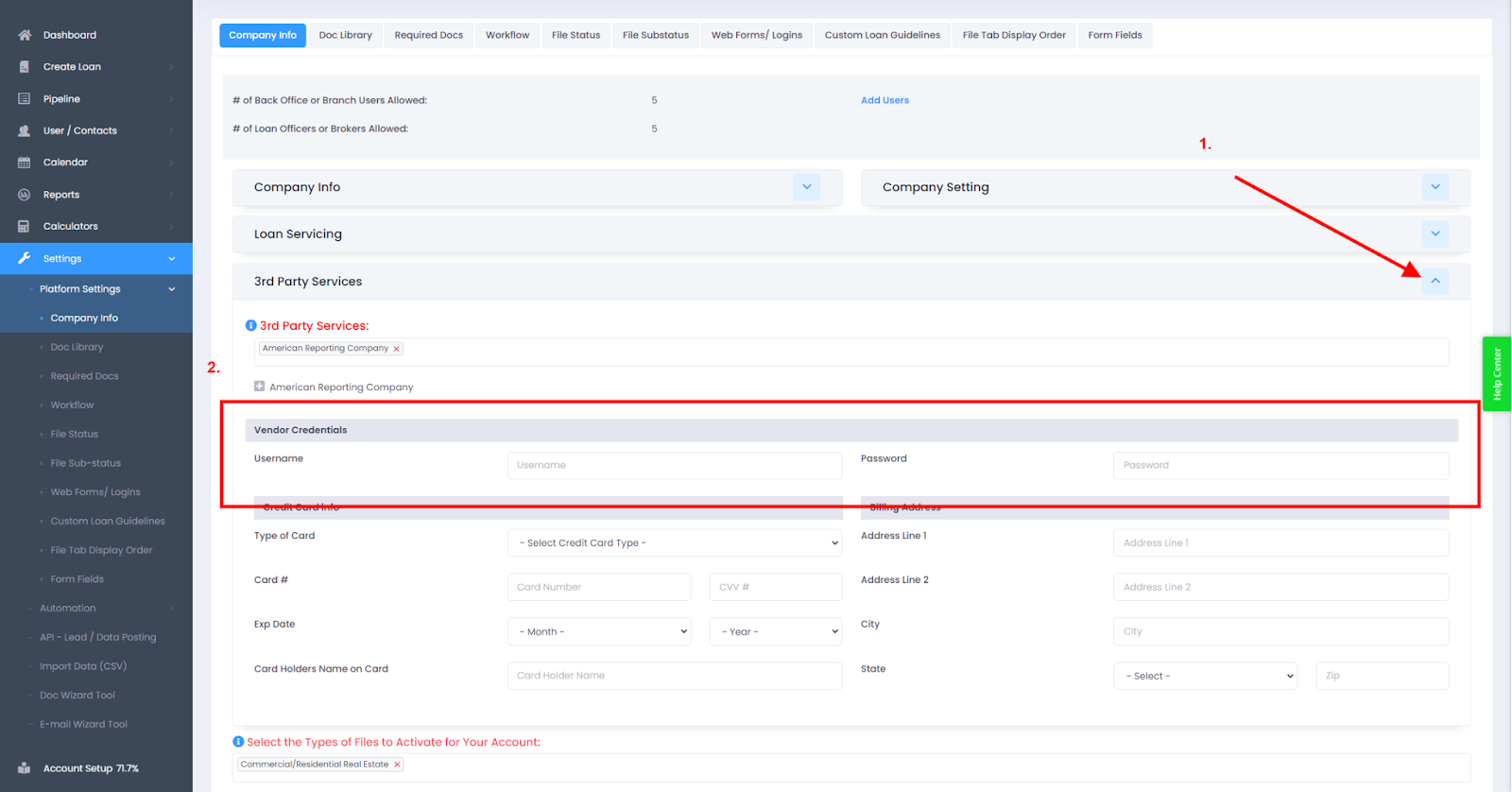The height and width of the screenshot is (792, 1512).
Task: Expand the Create Loan sidebar arrow
Action: 172,67
